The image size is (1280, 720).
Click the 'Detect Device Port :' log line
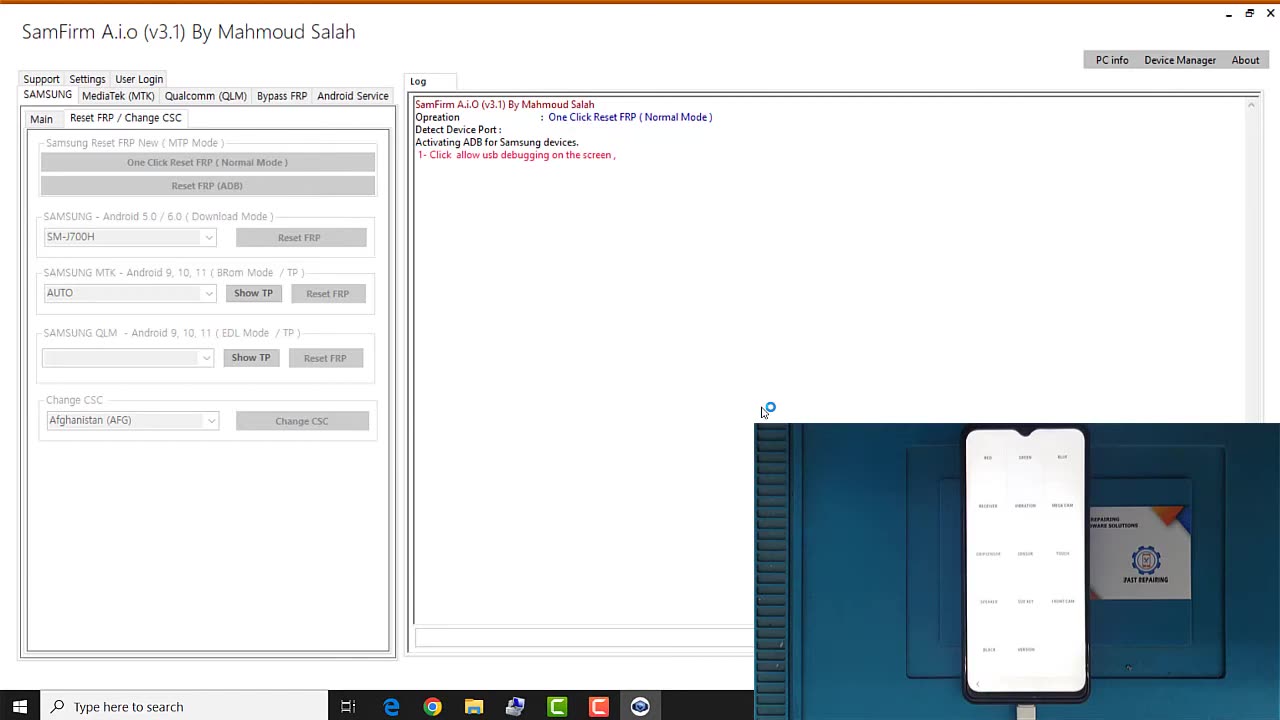coord(458,130)
